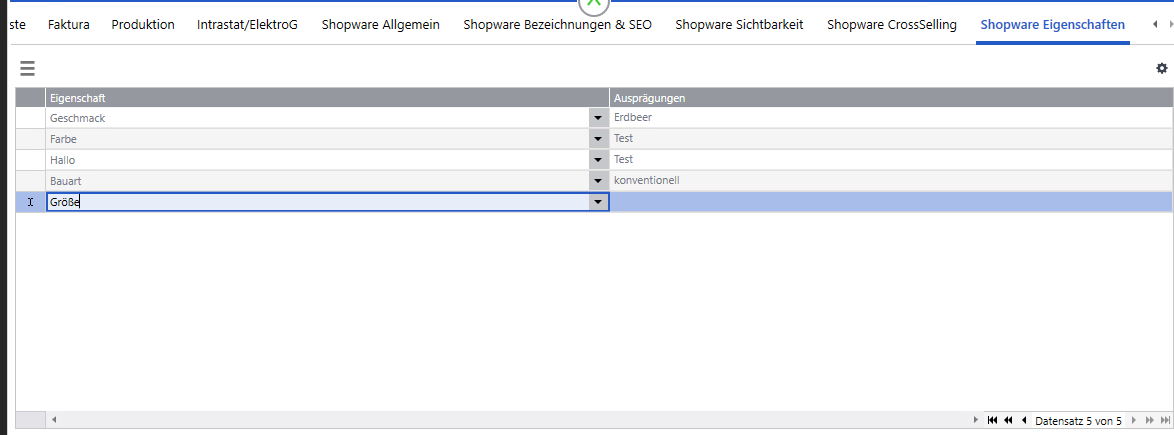
Task: Go to the next record arrow
Action: tap(1134, 421)
